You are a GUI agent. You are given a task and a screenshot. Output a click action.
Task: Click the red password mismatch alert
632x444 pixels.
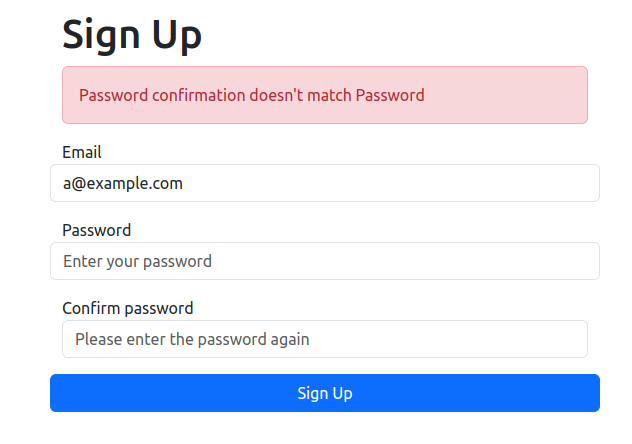point(324,95)
